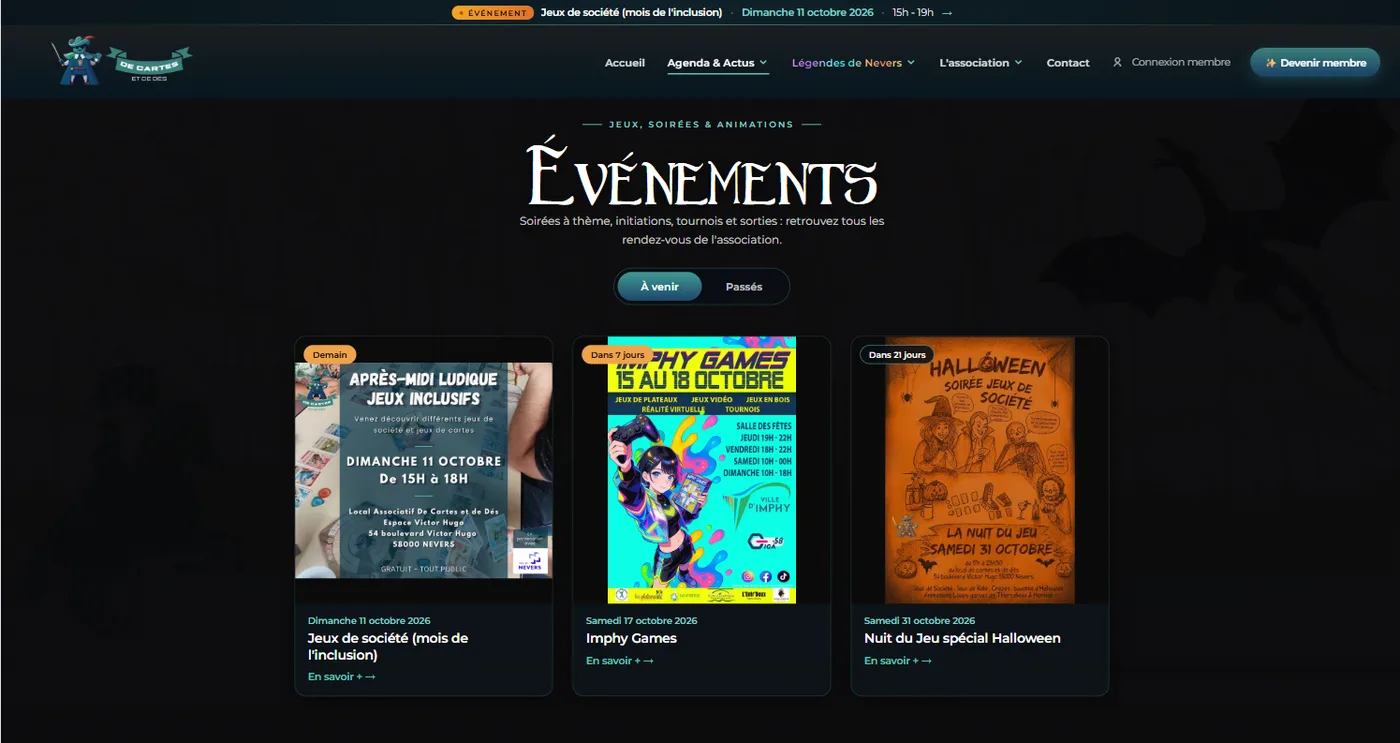Click En savoir + under Nuit du Jeu
The image size is (1400, 743).
pyautogui.click(x=897, y=661)
